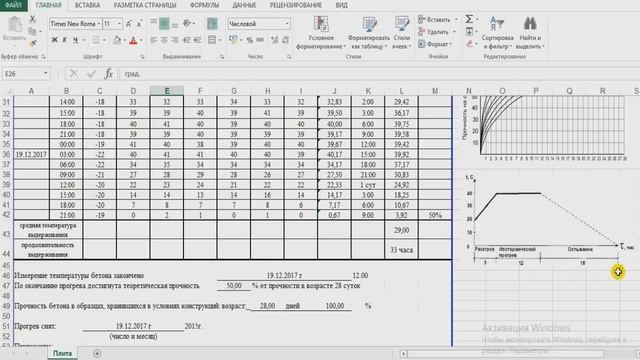Open underline style dropdown arrow
Image resolution: width=640 pixels, height=360 pixels.
(84, 40)
